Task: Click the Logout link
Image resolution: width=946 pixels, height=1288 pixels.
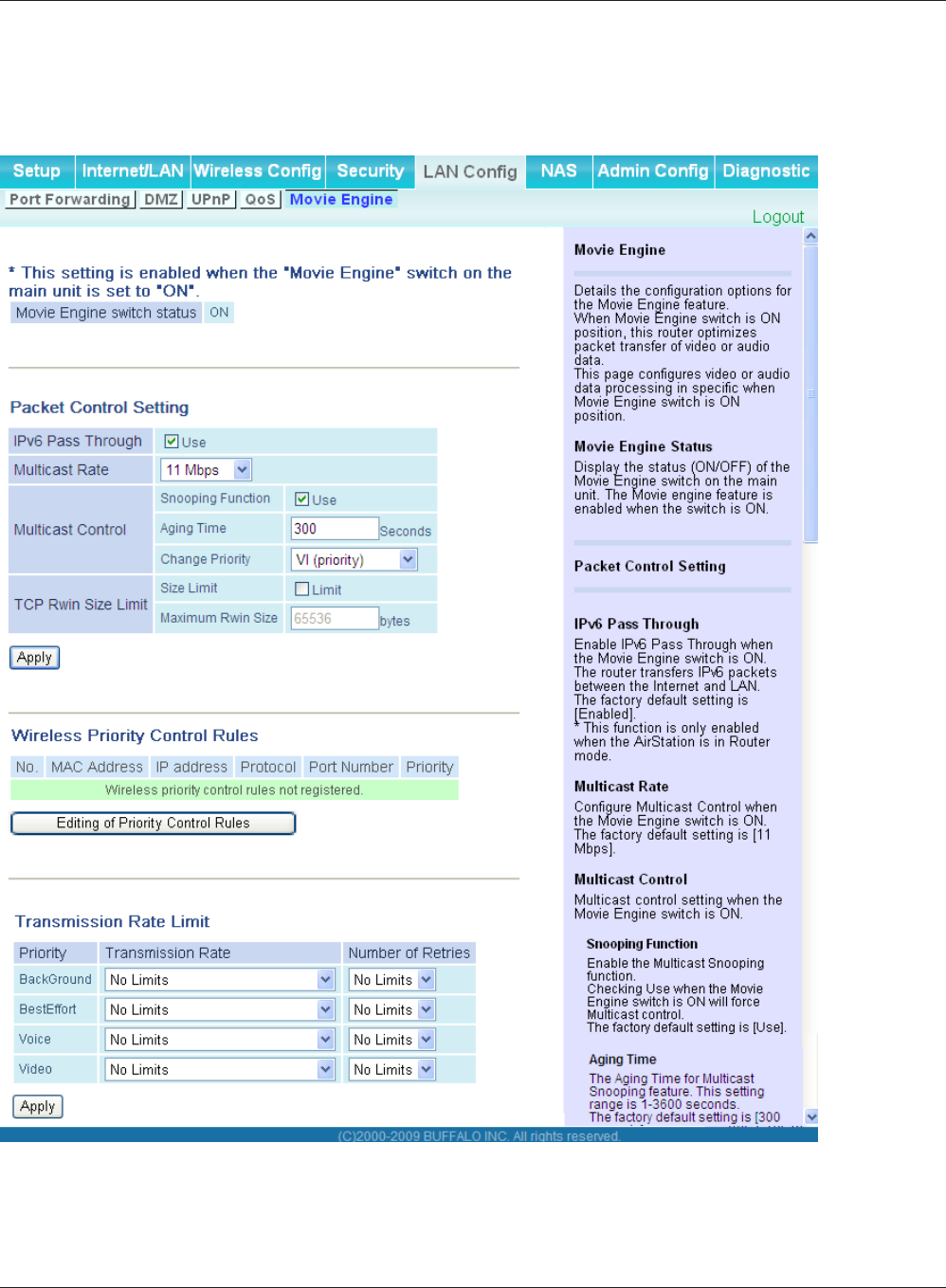Action: 778,217
